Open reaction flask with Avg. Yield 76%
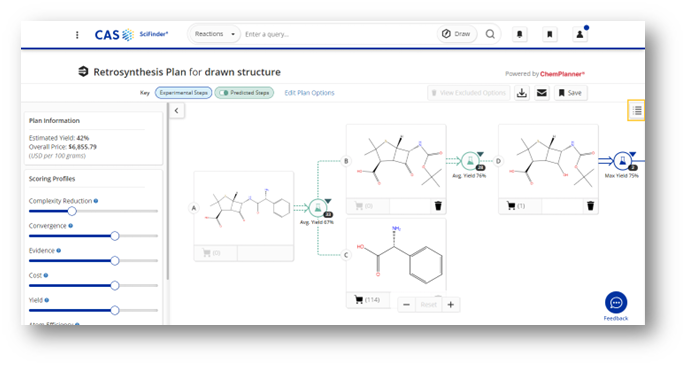The height and width of the screenshot is (367, 687). tap(470, 161)
